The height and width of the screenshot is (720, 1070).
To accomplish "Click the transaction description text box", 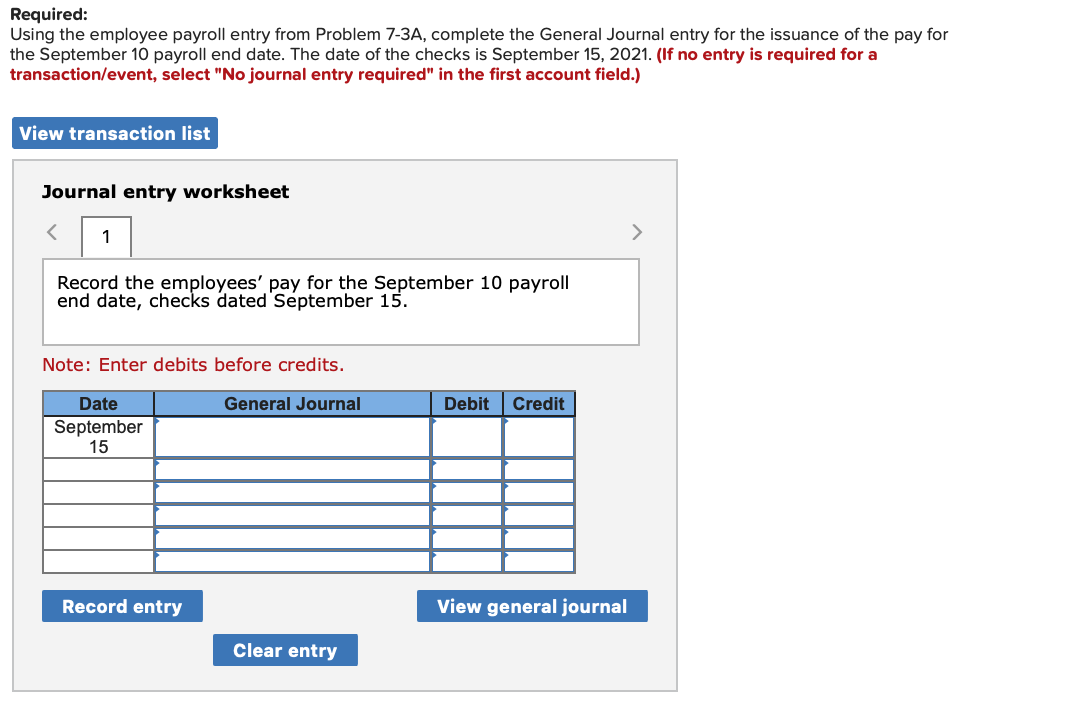I will (x=341, y=300).
